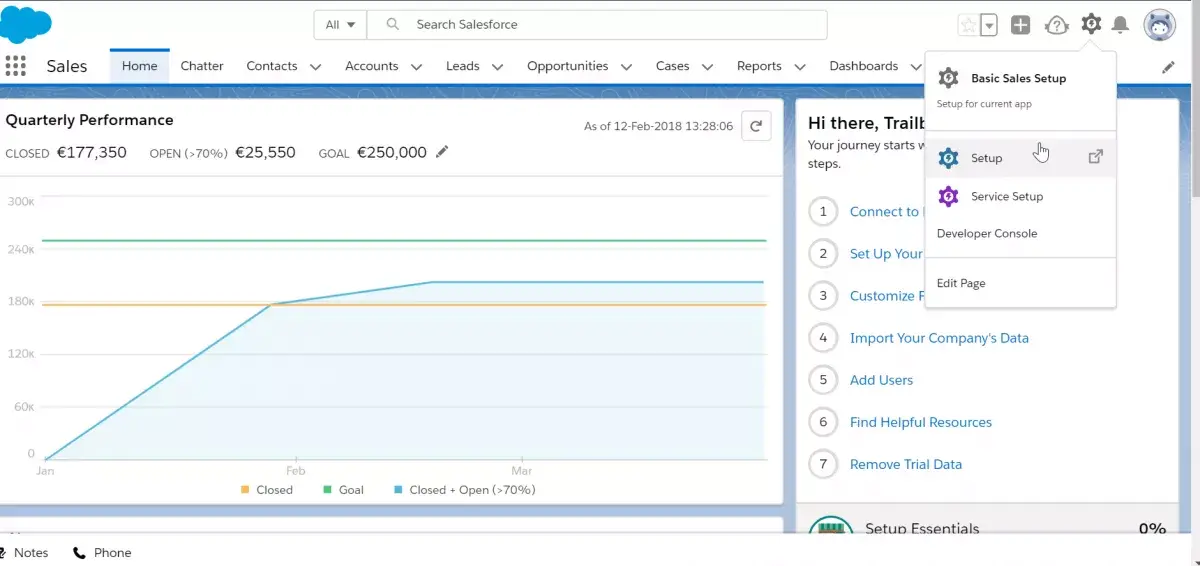Click the Phone utility bar icon
The image size is (1200, 566).
(80, 553)
